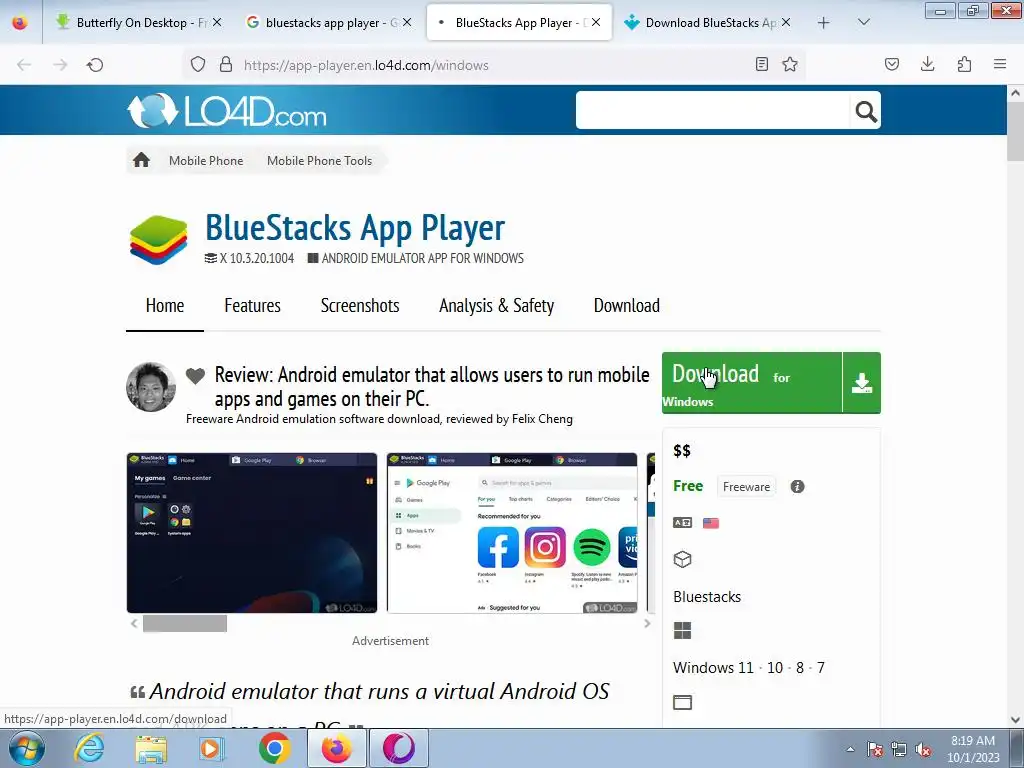Click in the LO4D search box
The image size is (1024, 768).
[x=712, y=110]
